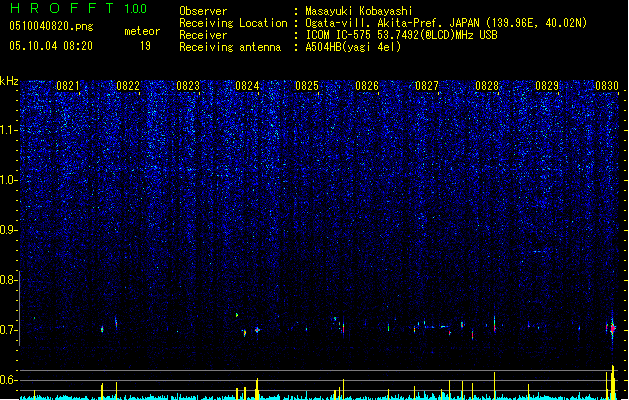Image resolution: width=629 pixels, height=400 pixels.
Task: Click the 0826 time marker
Action: point(367,86)
